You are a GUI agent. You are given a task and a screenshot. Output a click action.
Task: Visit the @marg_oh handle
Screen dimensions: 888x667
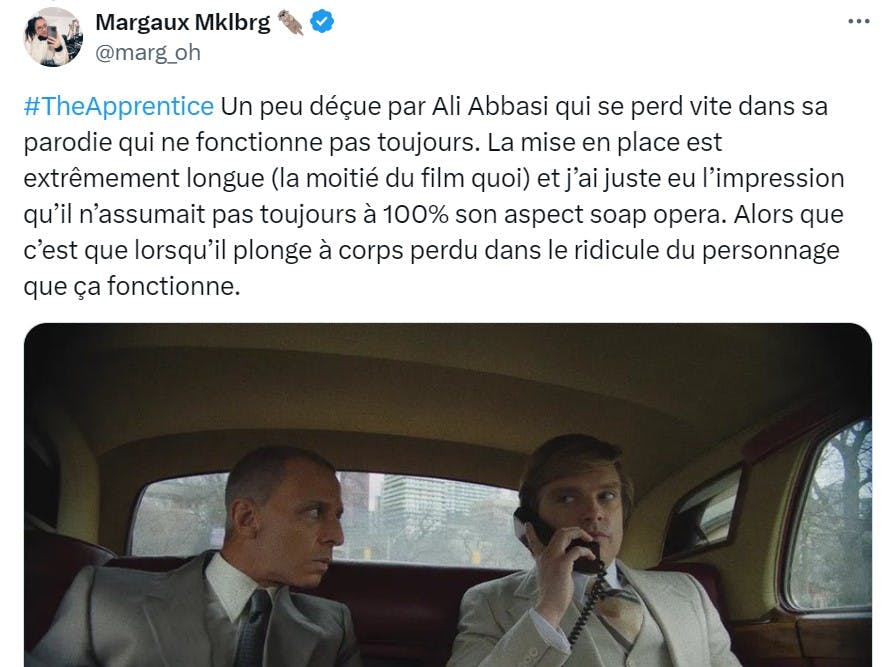pyautogui.click(x=148, y=53)
